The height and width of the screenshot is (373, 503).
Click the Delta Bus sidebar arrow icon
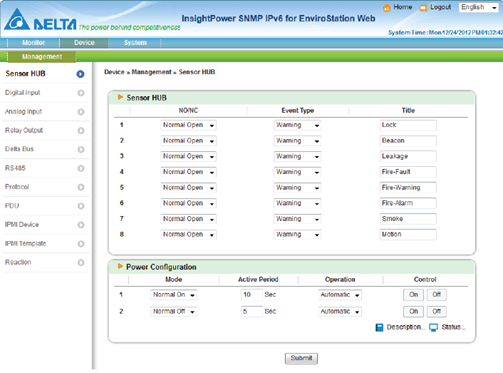click(81, 150)
